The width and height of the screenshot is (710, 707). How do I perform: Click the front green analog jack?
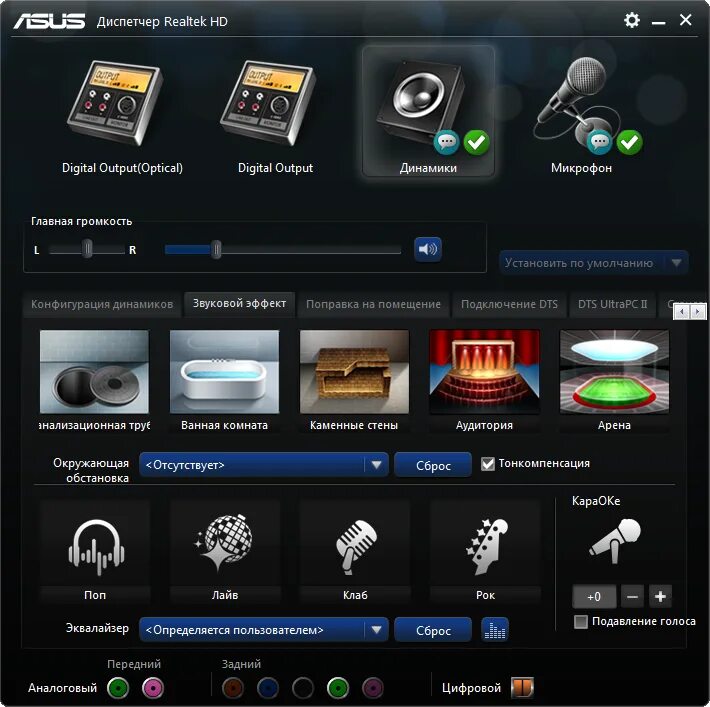118,688
